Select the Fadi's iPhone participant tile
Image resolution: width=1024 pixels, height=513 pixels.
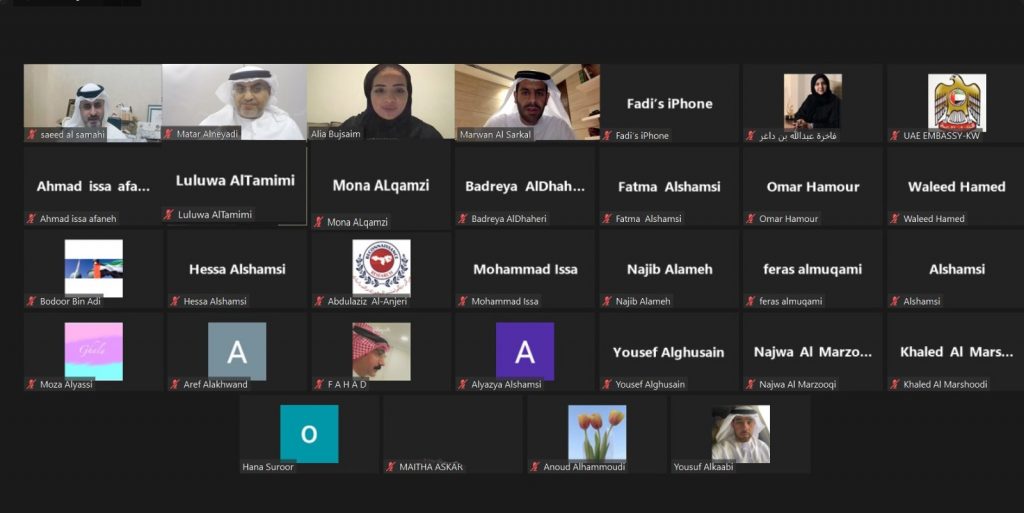(x=669, y=103)
